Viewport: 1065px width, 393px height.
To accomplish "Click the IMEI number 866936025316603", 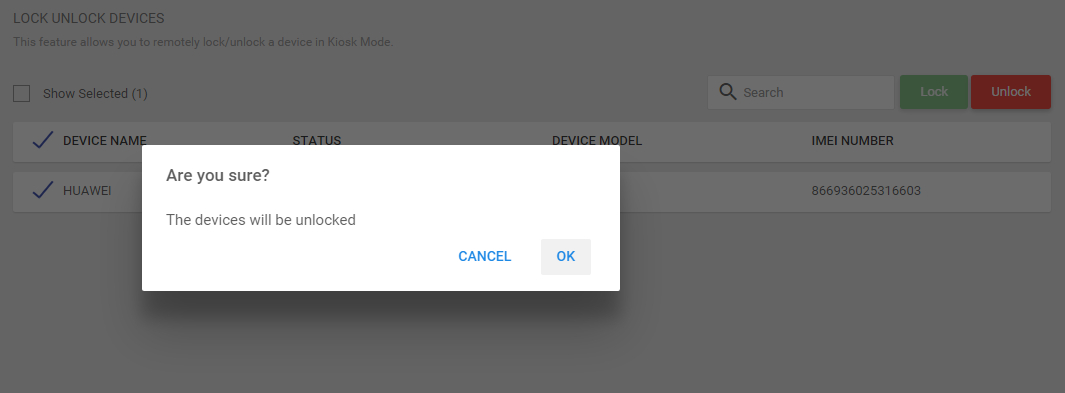I will tap(866, 191).
